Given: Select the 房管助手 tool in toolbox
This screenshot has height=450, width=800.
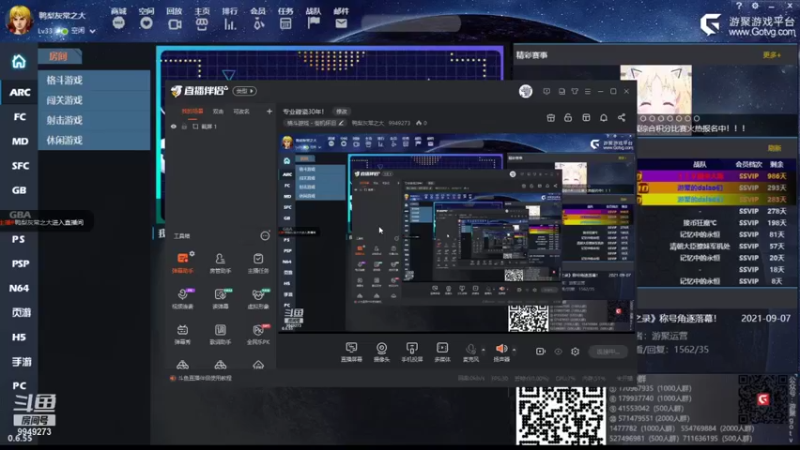Looking at the screenshot, I should pyautogui.click(x=220, y=263).
